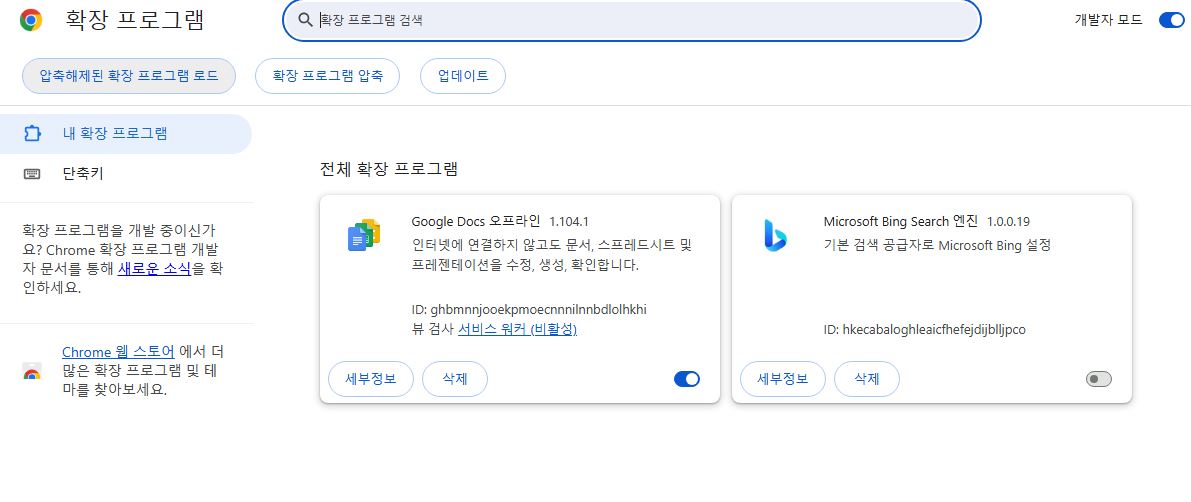Screen dimensions: 1191x502
Task: Click 삭제 for Microsoft Bing Search 엔진
Action: 867,379
